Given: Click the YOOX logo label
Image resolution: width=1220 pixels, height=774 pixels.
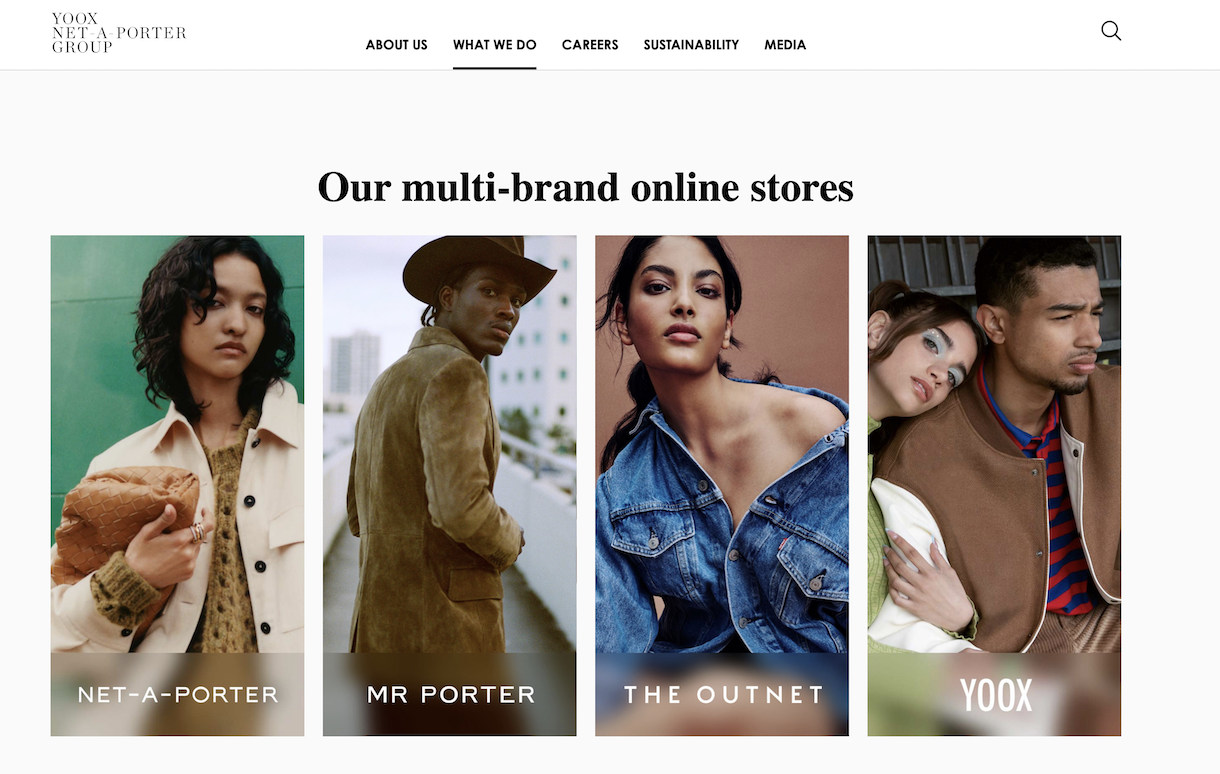Looking at the screenshot, I should (995, 695).
